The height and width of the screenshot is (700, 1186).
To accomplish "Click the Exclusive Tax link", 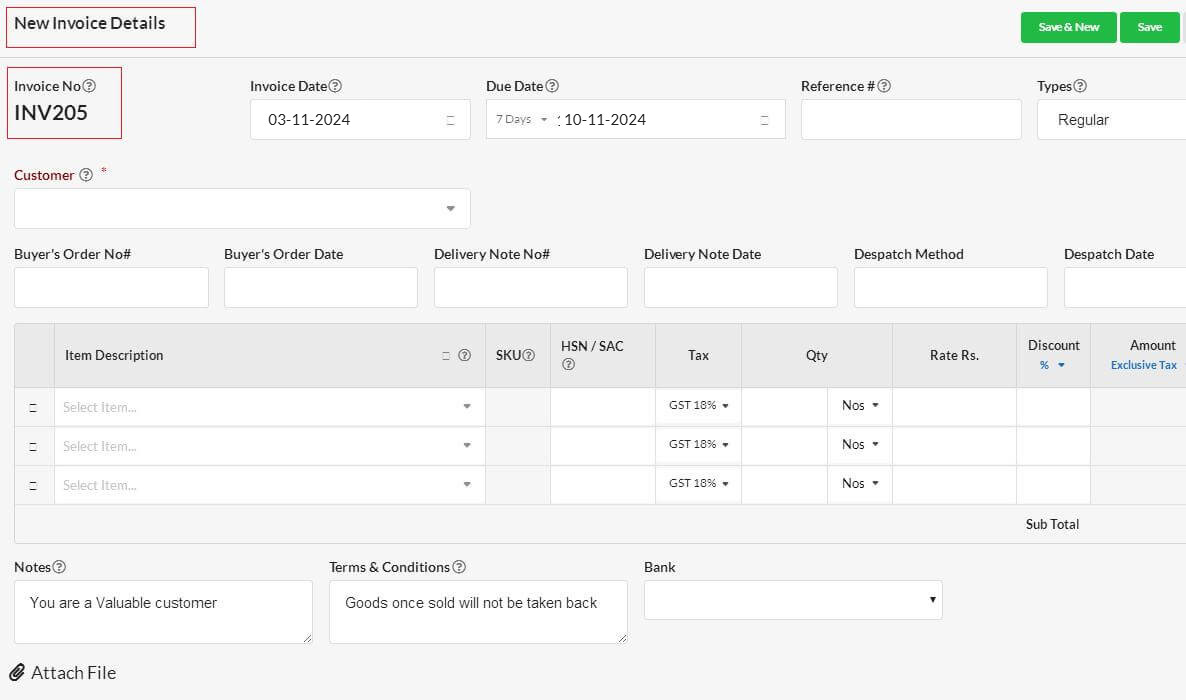I will (x=1143, y=365).
